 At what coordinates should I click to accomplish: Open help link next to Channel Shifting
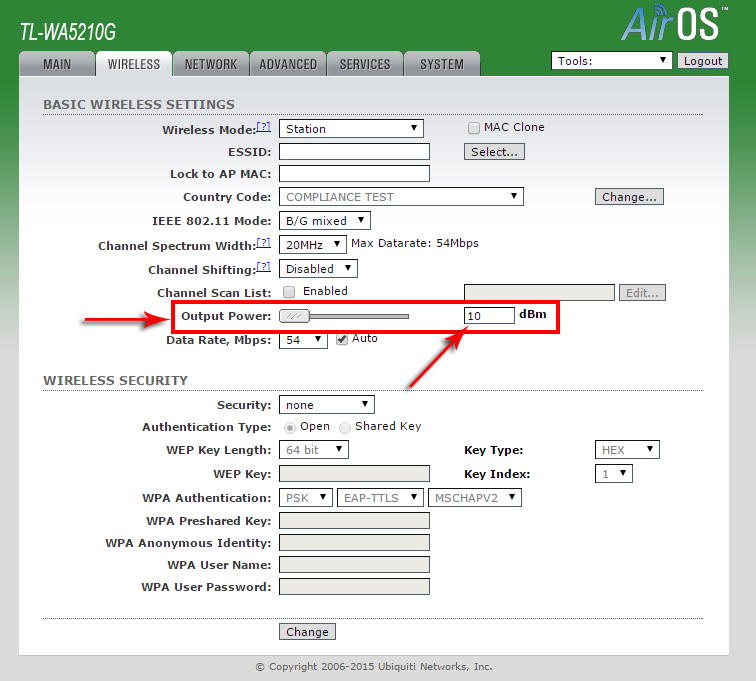pyautogui.click(x=264, y=267)
